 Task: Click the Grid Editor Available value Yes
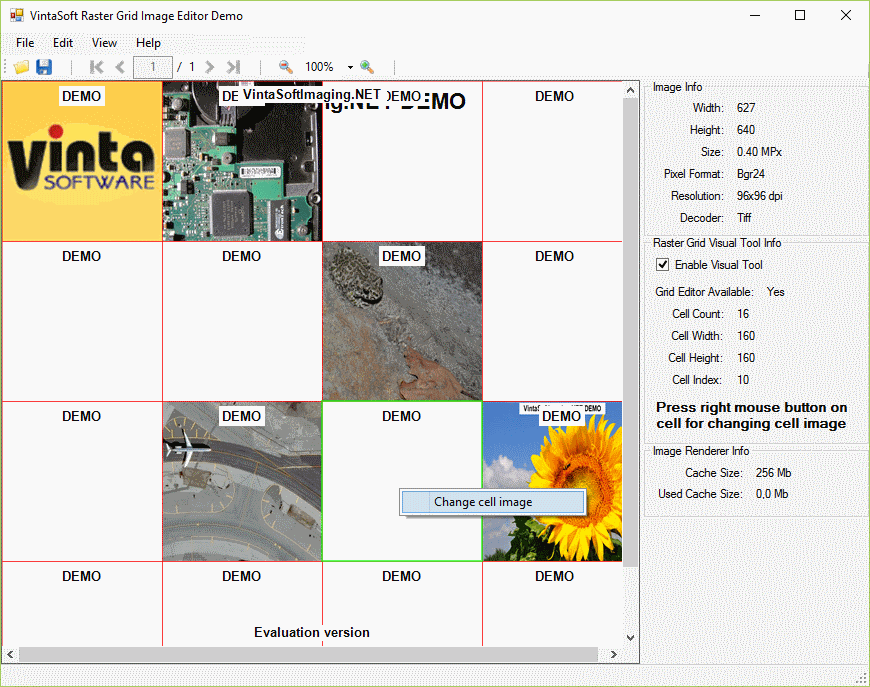click(776, 292)
